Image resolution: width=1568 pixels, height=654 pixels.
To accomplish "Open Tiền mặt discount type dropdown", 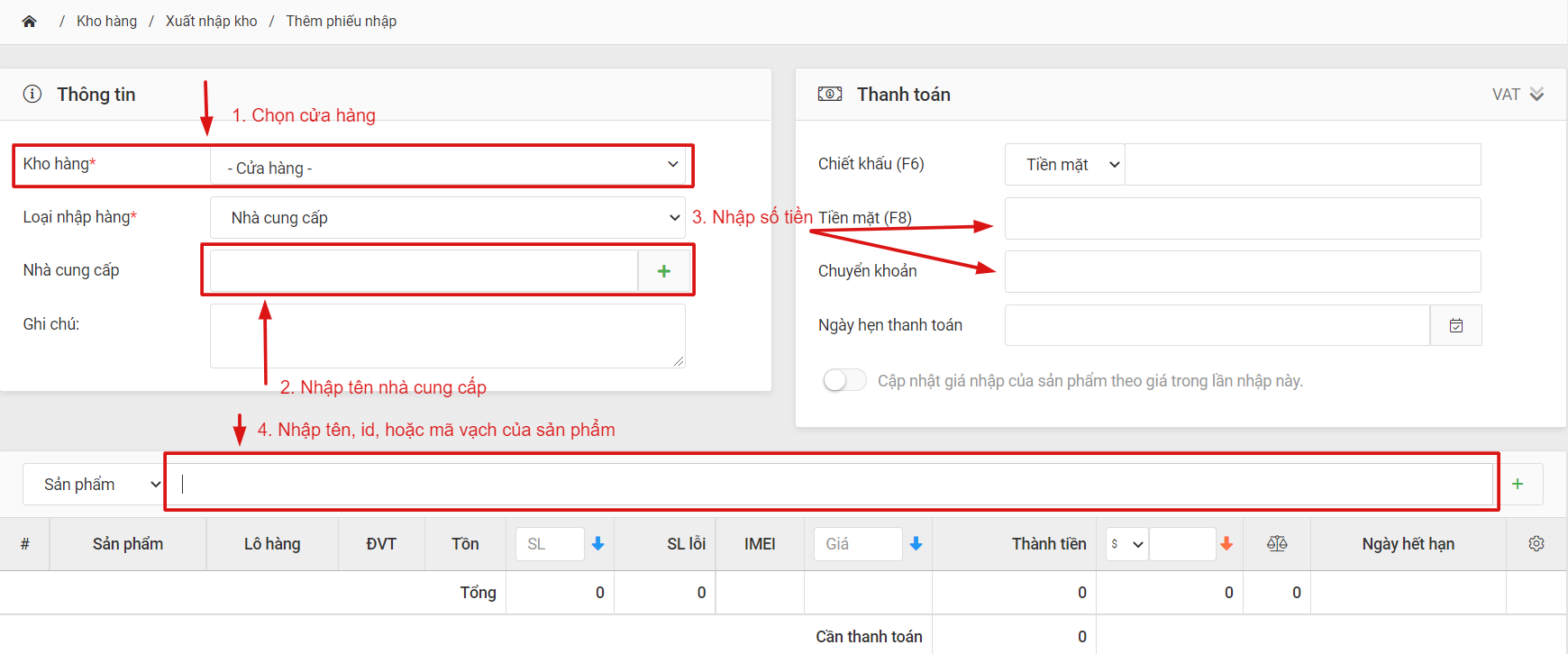I will pyautogui.click(x=1064, y=165).
